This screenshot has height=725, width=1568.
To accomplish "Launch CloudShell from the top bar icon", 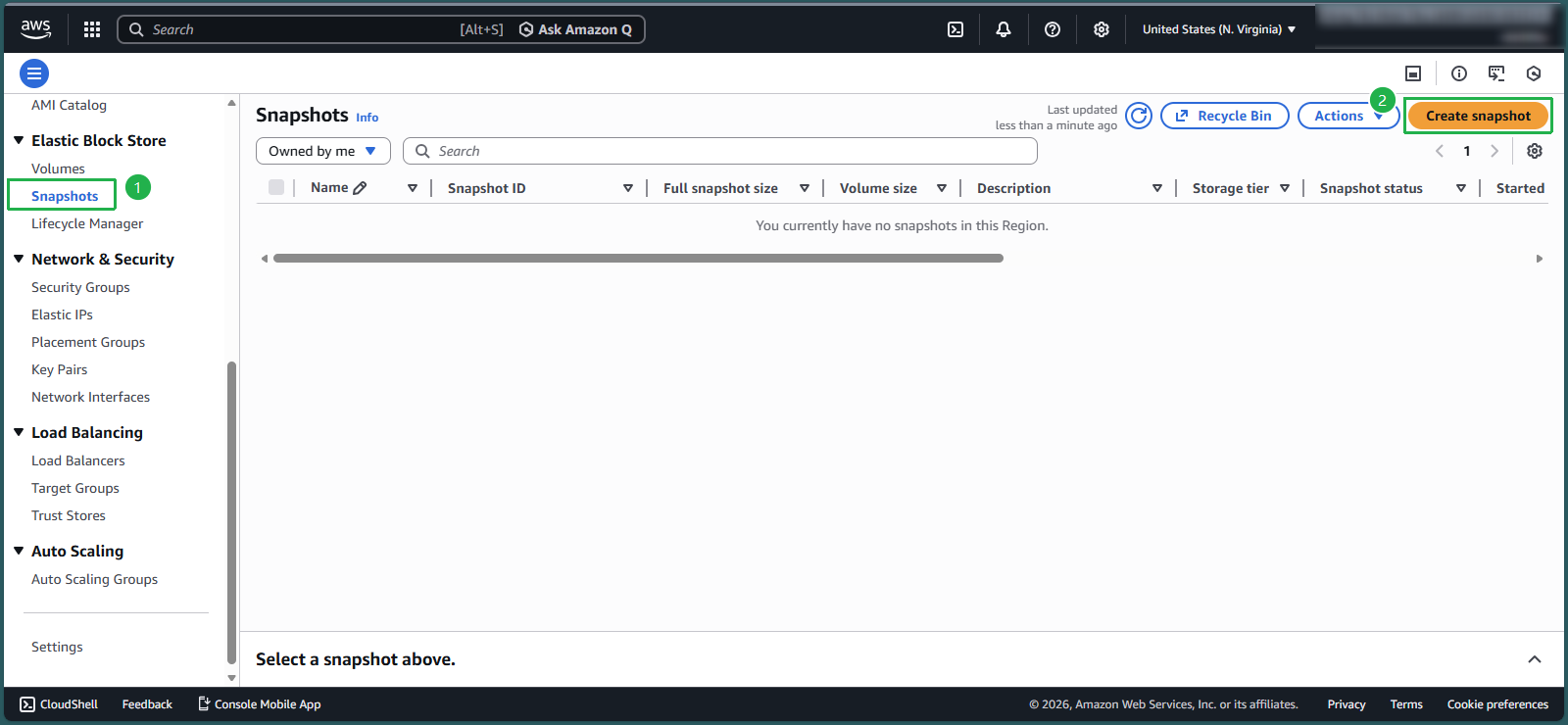I will 955,29.
